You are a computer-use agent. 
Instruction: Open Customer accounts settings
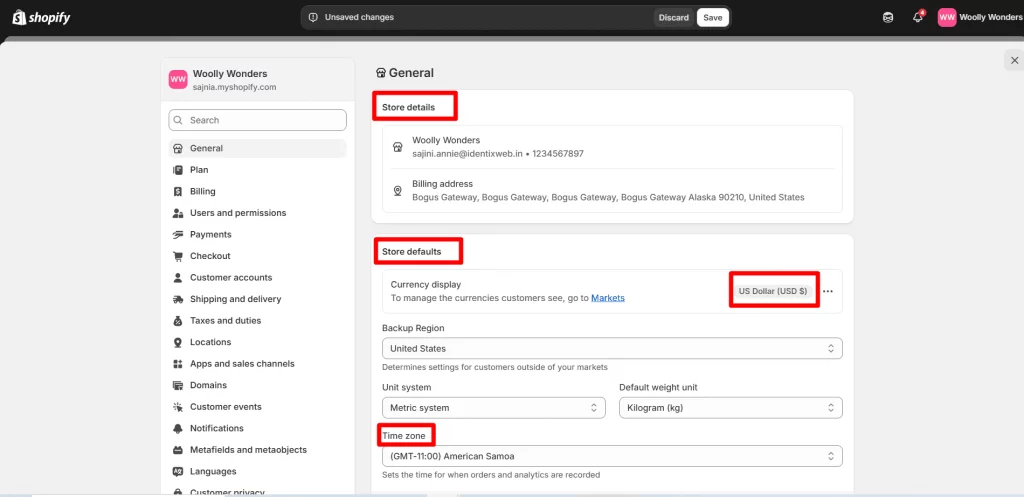[257, 278]
